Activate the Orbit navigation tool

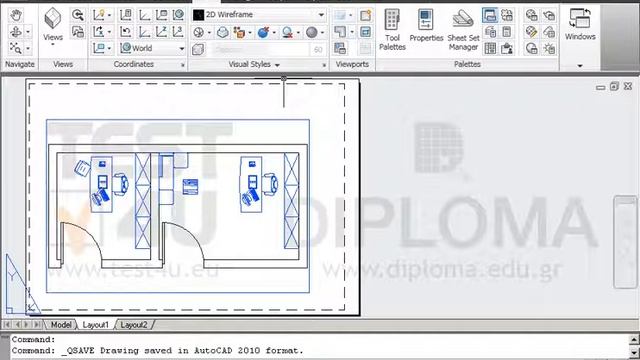pyautogui.click(x=16, y=31)
